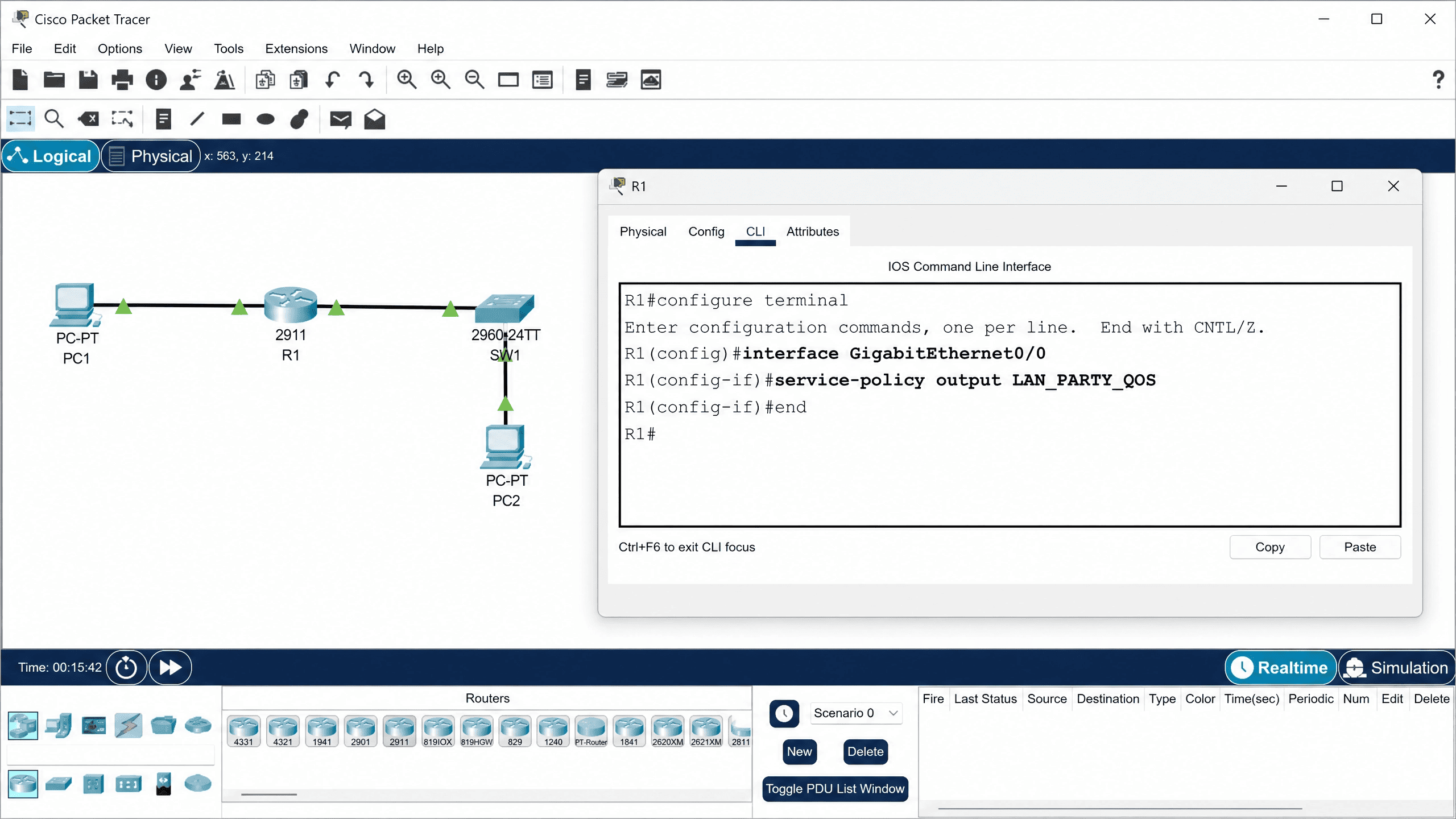Open the Physical tab in R1 window

[643, 231]
